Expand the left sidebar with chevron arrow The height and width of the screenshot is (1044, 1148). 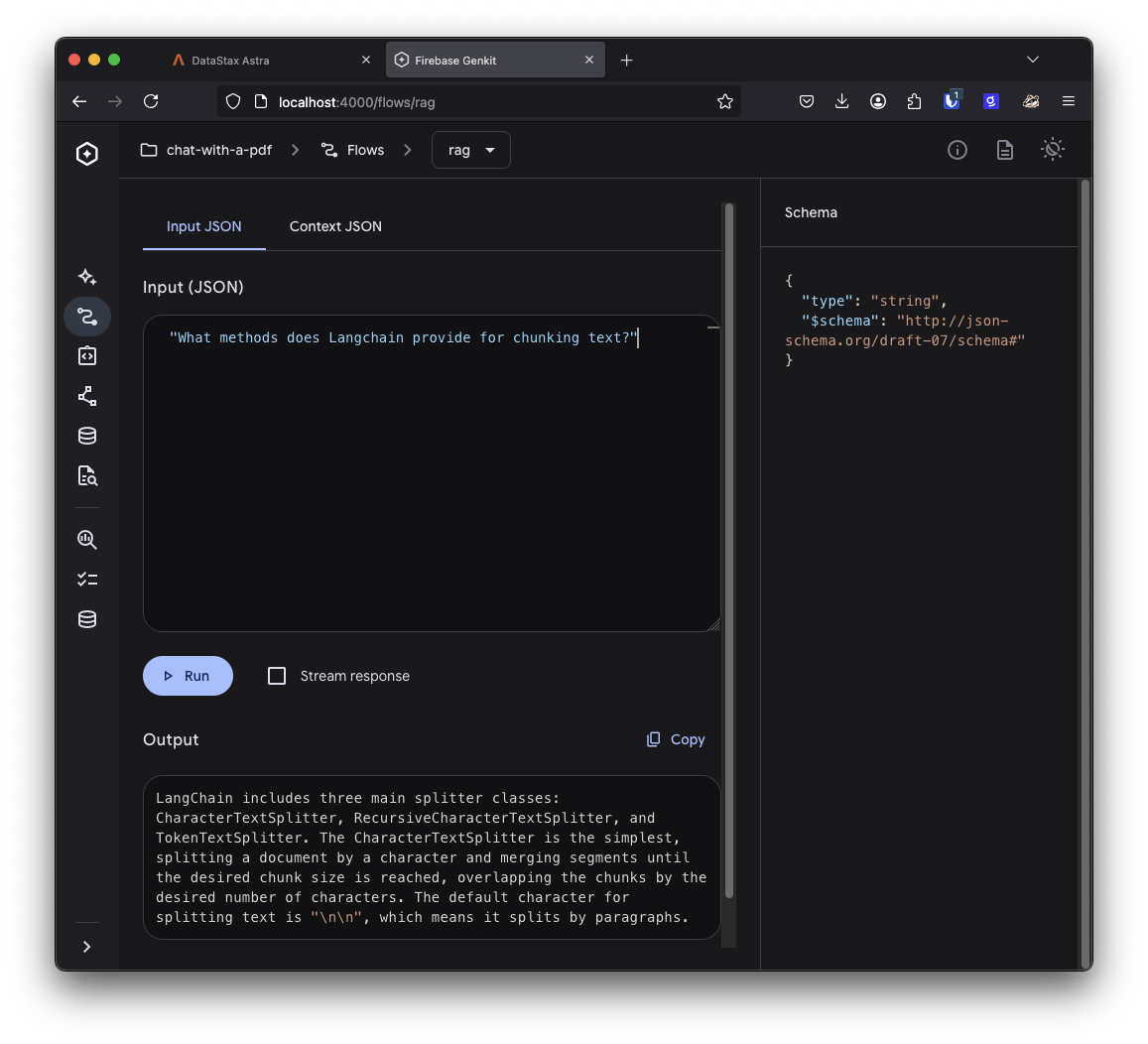[87, 947]
